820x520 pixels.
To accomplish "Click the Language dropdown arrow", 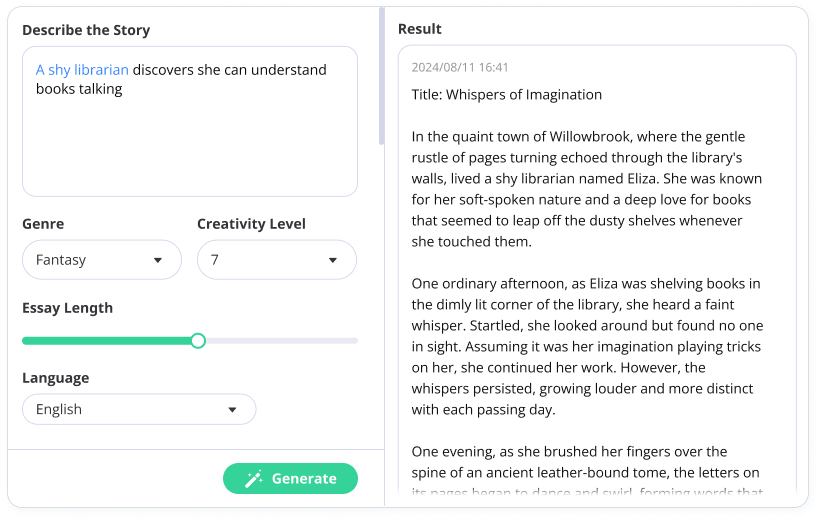I will (x=232, y=409).
